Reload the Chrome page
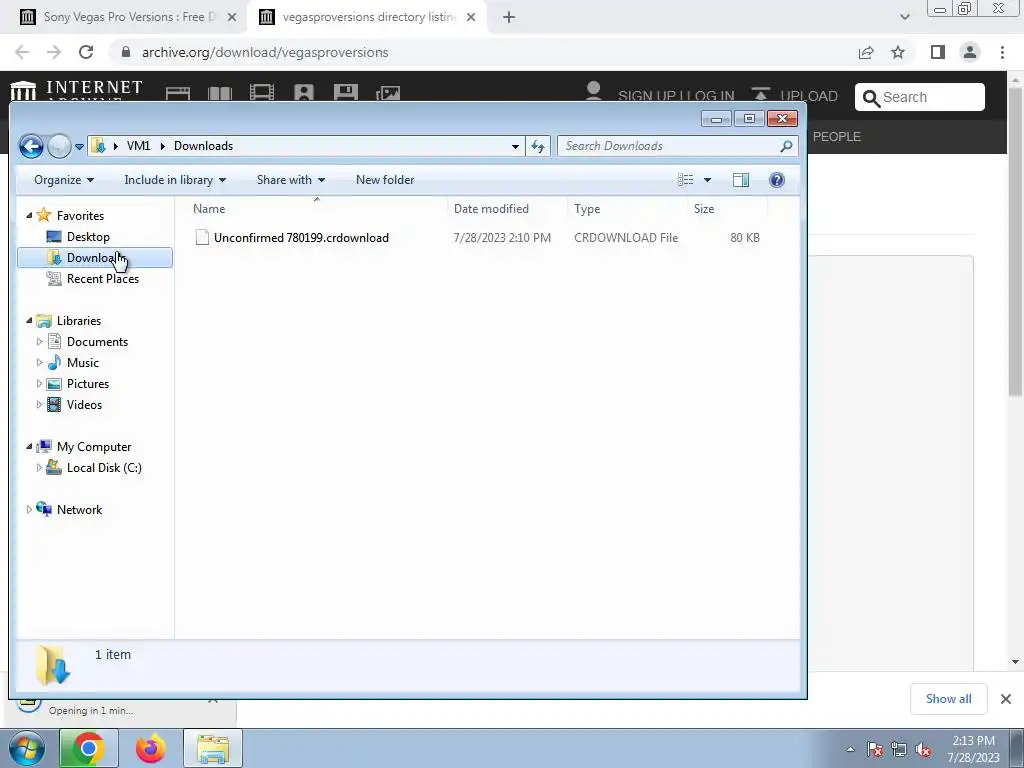The height and width of the screenshot is (768, 1024). click(86, 52)
